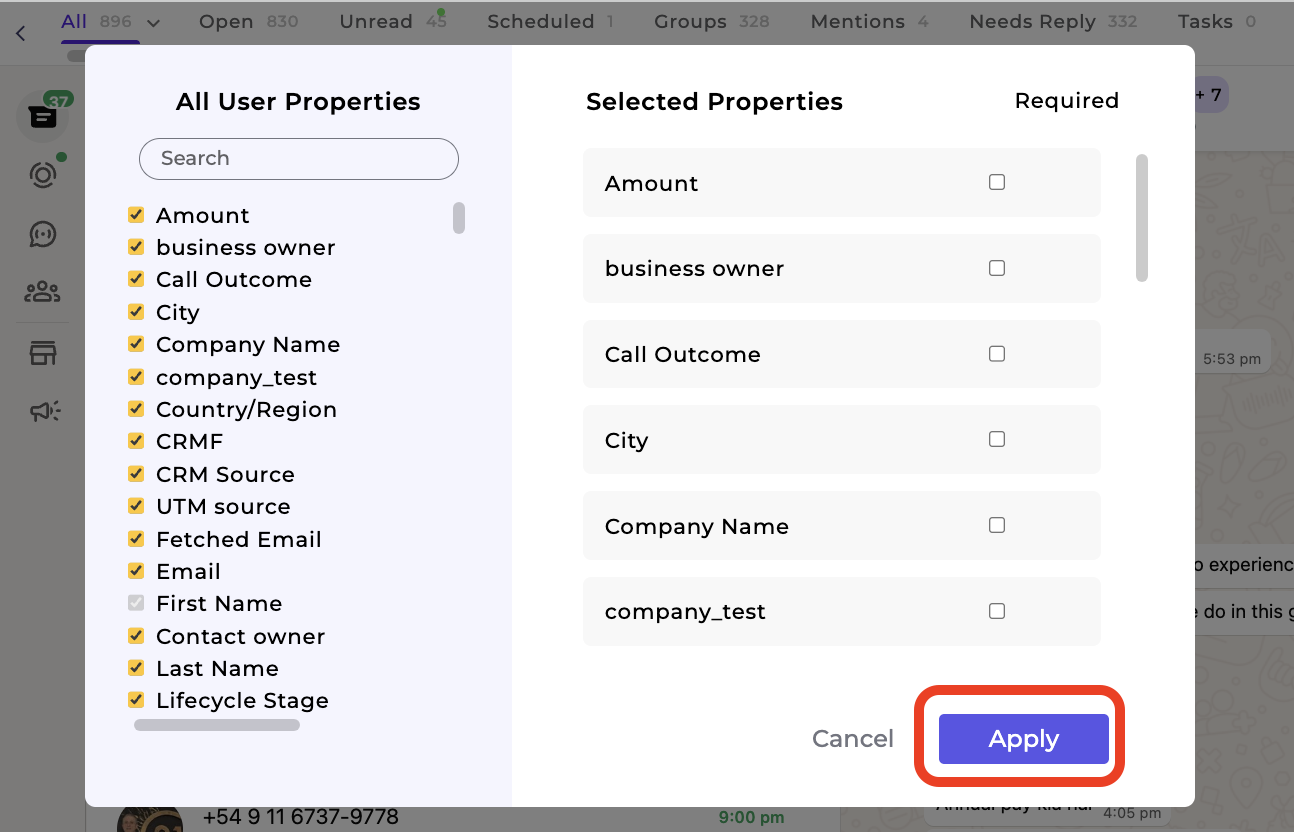
Task: Mark City as Required
Action: pos(996,438)
